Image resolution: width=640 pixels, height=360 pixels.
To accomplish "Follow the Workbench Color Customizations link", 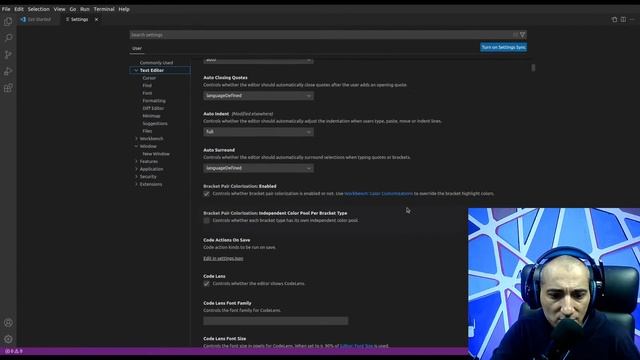I will coord(378,193).
